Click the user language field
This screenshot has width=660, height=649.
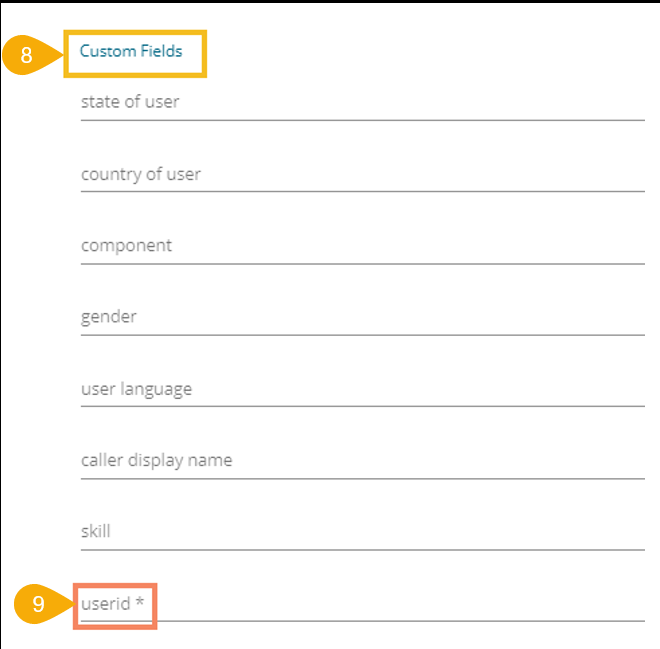[x=362, y=389]
